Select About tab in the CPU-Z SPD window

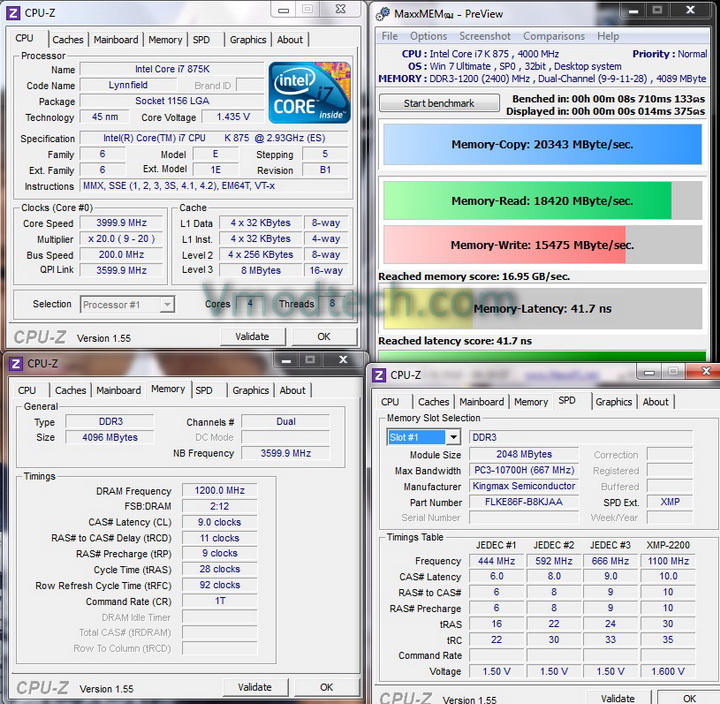pos(656,402)
